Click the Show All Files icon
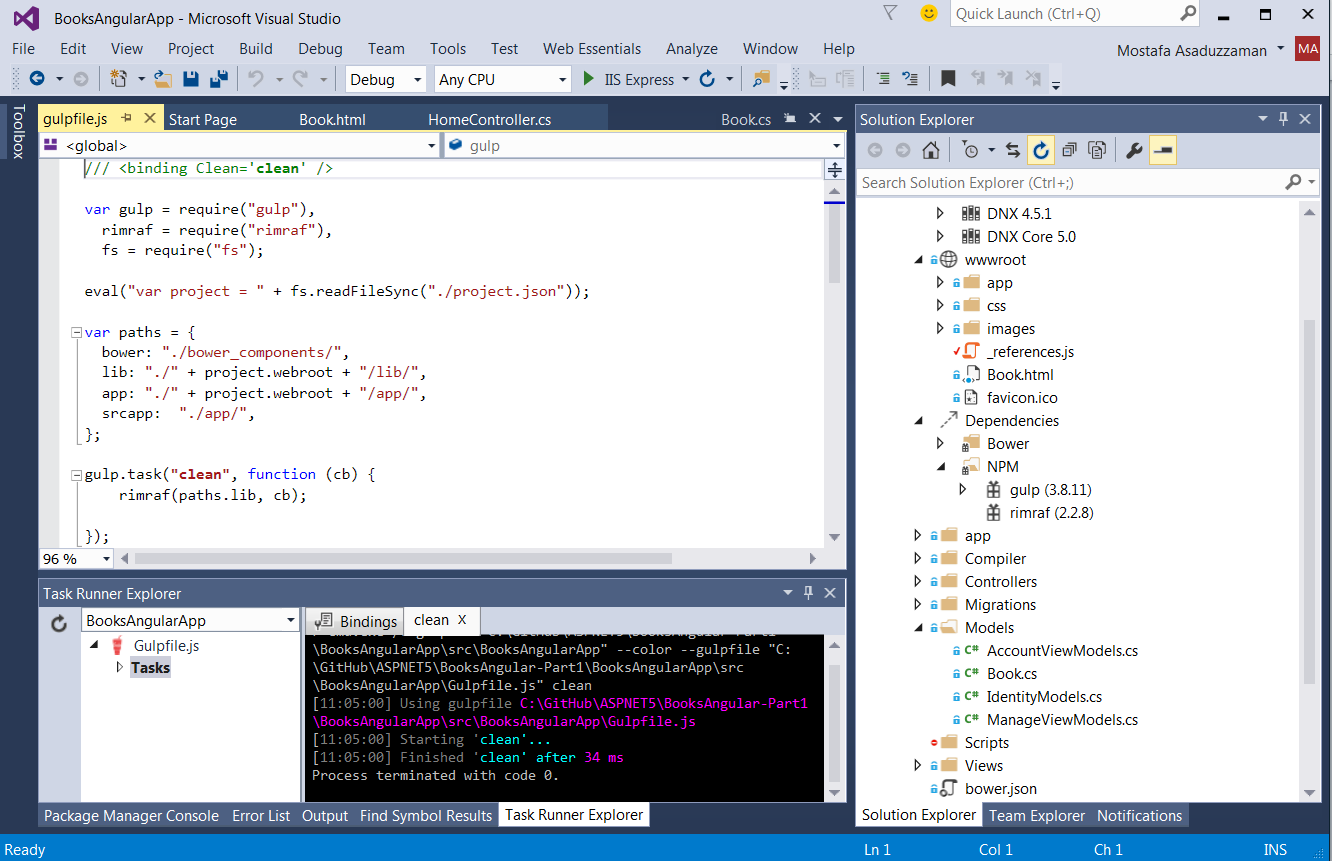 click(1097, 150)
